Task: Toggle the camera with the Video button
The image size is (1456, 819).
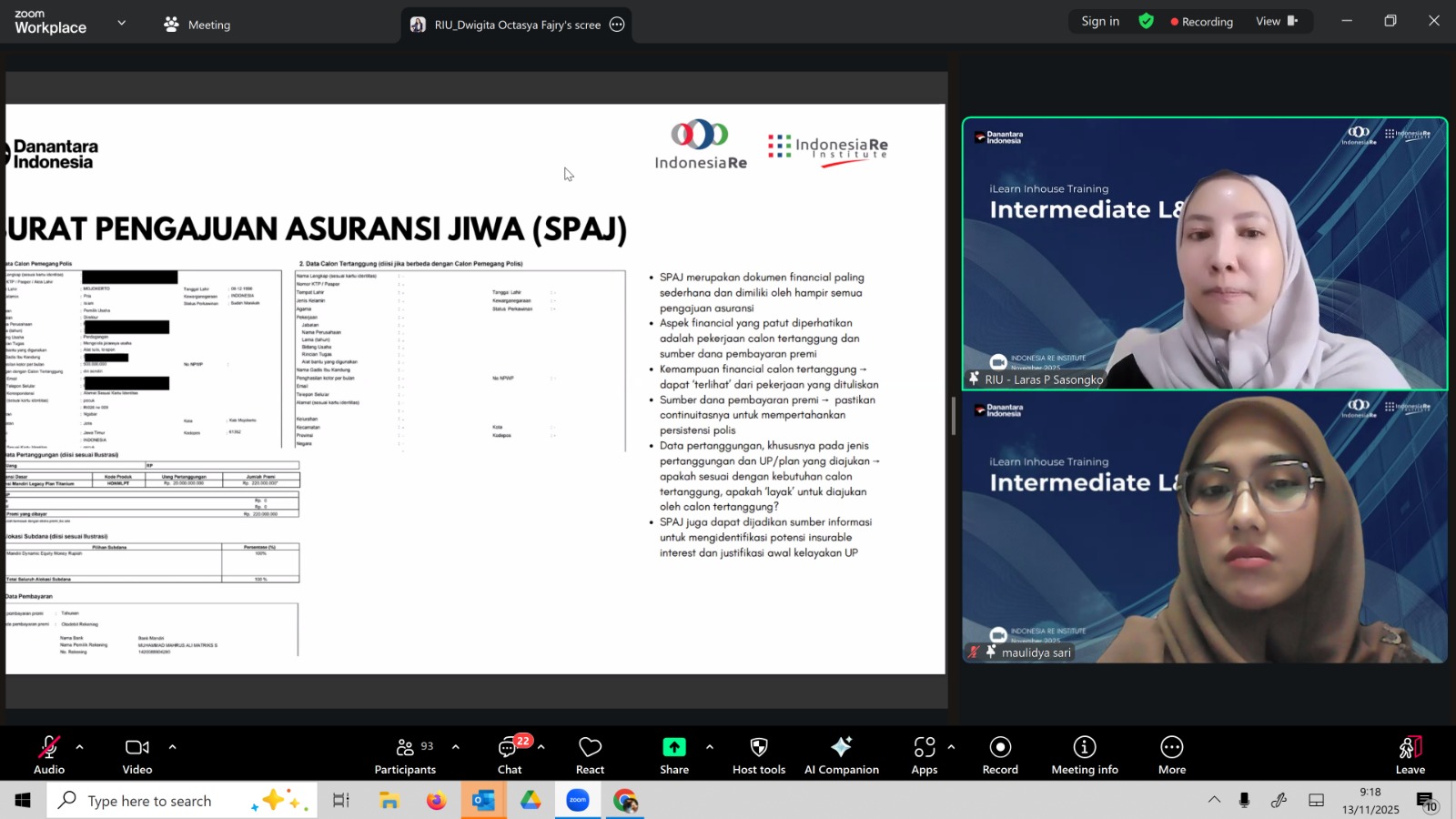Action: click(x=137, y=754)
